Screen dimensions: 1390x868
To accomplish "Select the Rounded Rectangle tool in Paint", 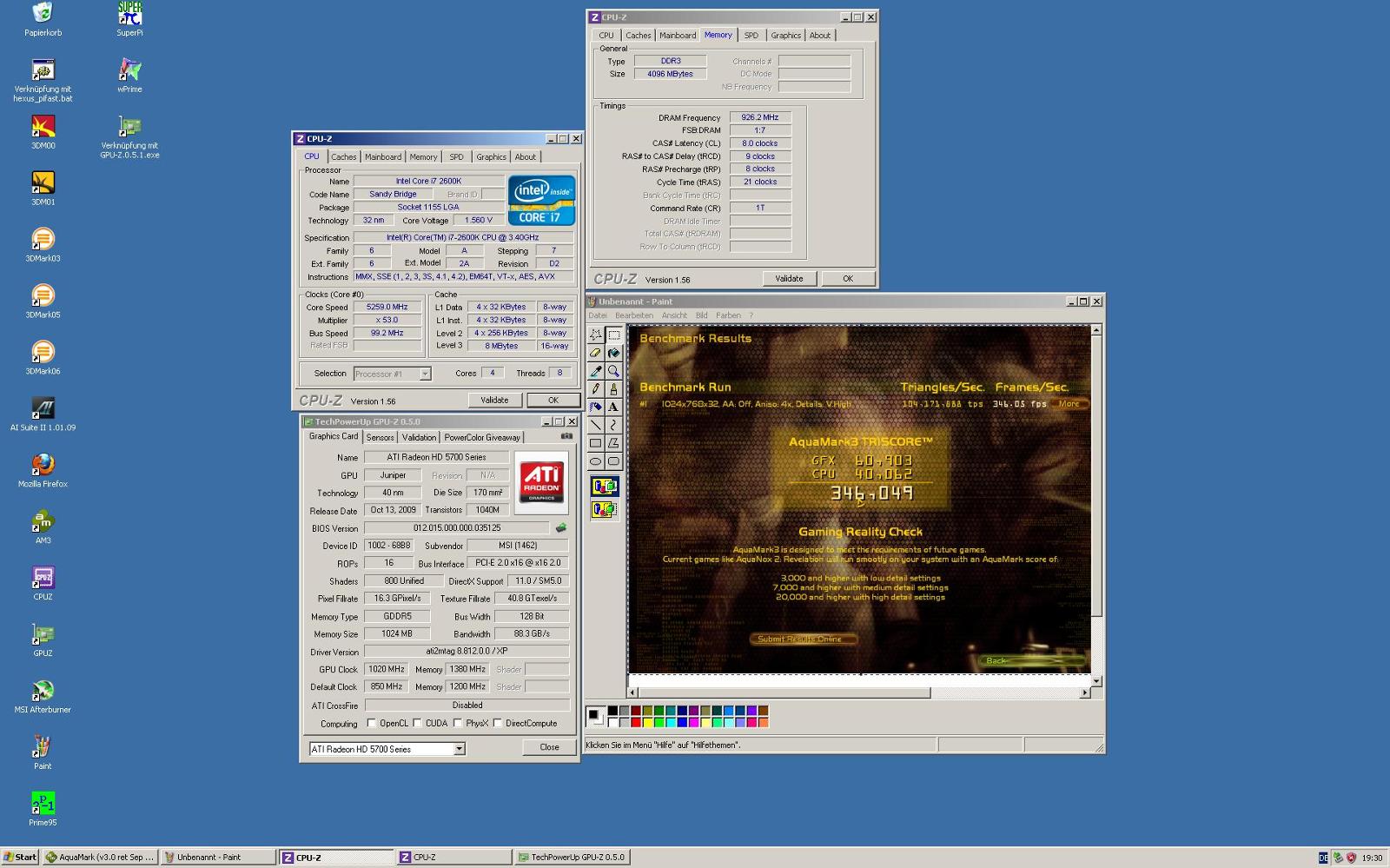I will (613, 461).
